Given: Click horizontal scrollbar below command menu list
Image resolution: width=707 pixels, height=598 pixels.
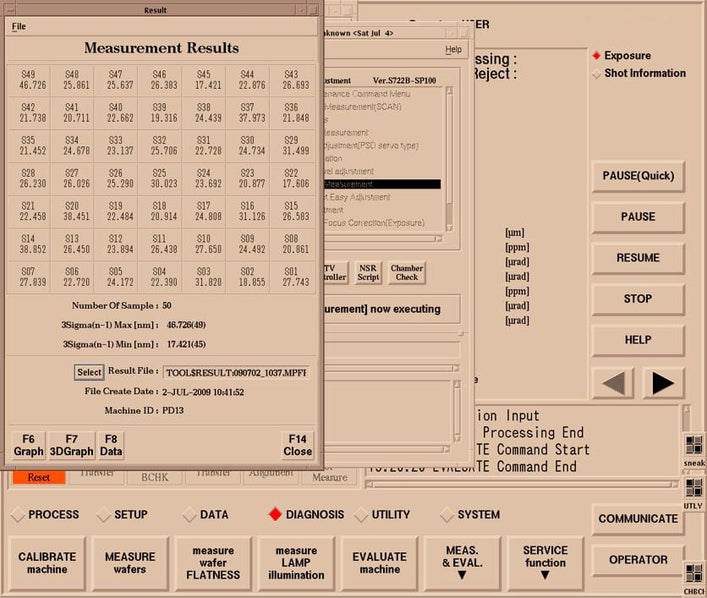Looking at the screenshot, I should coord(382,239).
